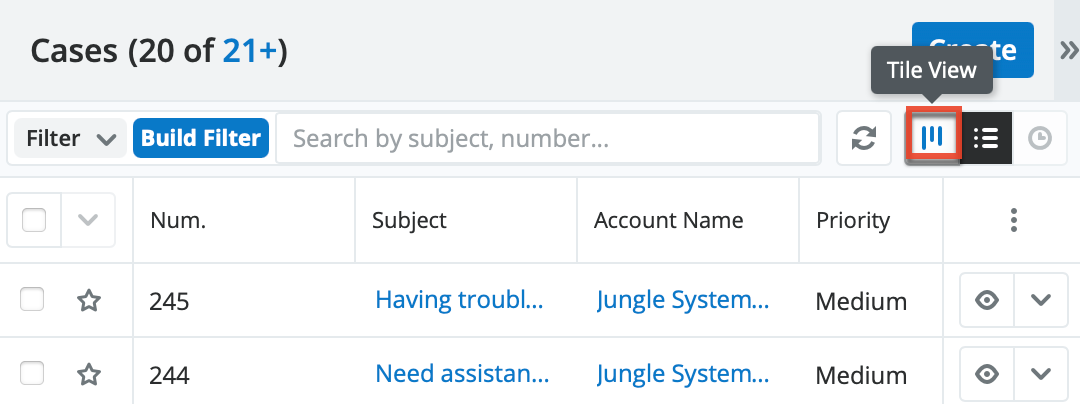This screenshot has width=1080, height=404.
Task: Favorite case 245 with star icon
Action: [x=89, y=300]
